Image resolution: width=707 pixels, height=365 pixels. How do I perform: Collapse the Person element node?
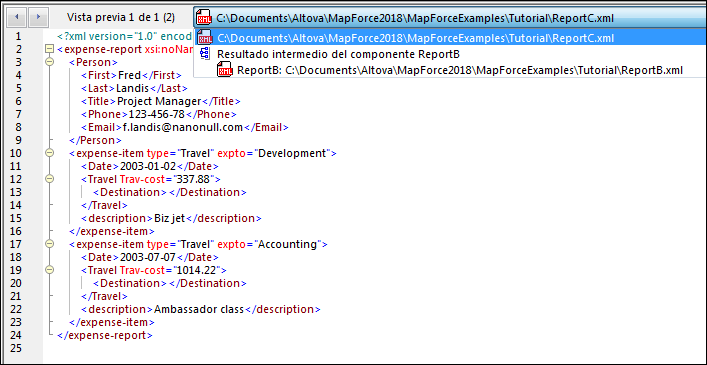coord(50,62)
